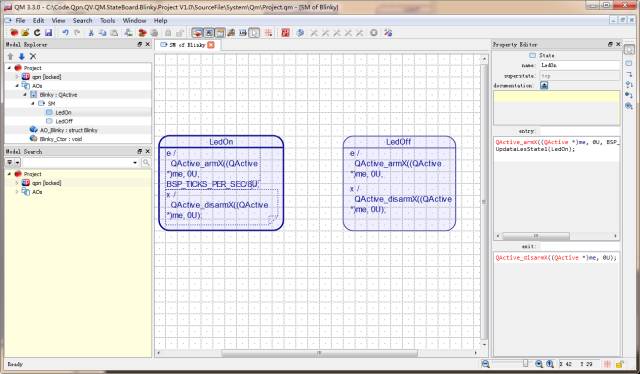The height and width of the screenshot is (374, 640).
Task: Click the Copy icon in the toolbar
Action: coord(102,33)
